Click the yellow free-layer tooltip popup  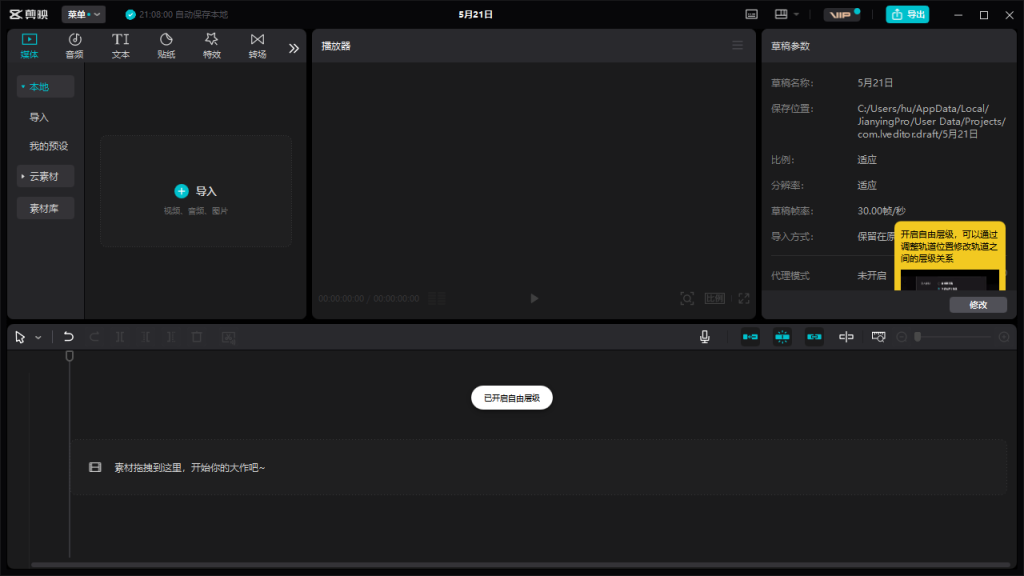pyautogui.click(x=950, y=256)
